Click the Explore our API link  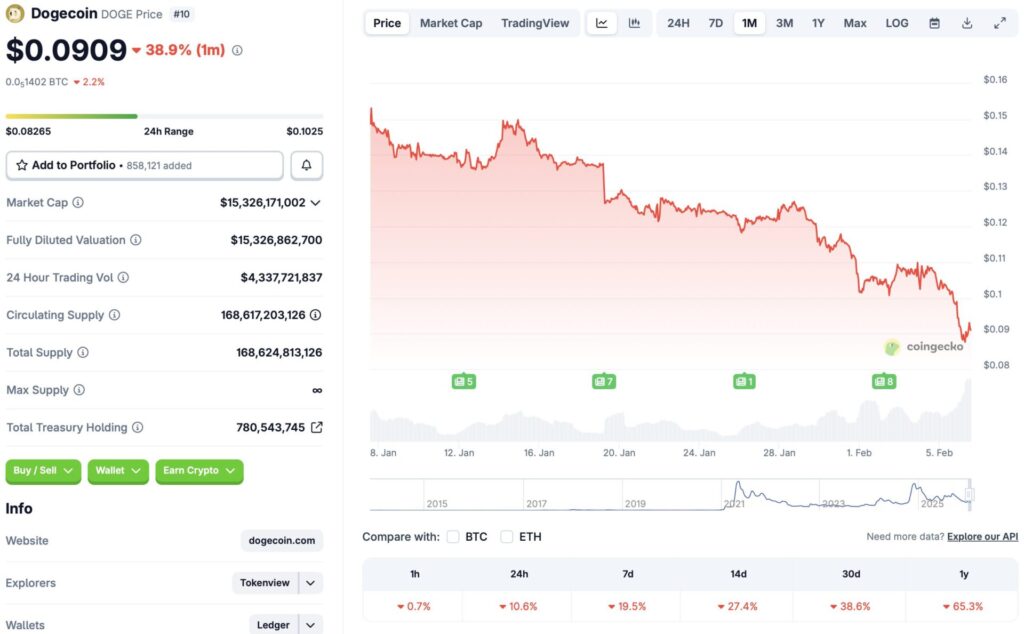[982, 536]
